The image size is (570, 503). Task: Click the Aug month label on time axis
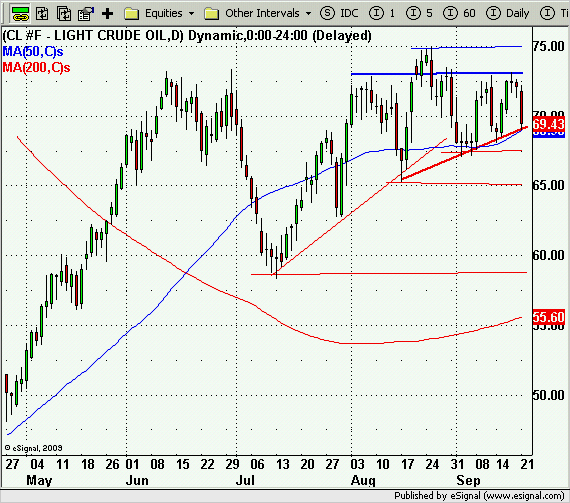(363, 480)
